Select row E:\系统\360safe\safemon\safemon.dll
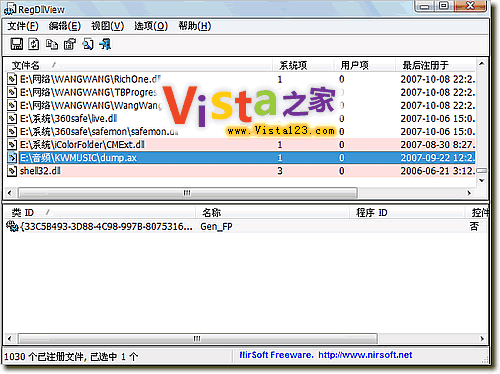Viewport: 500px width, 374px height. tap(241, 131)
